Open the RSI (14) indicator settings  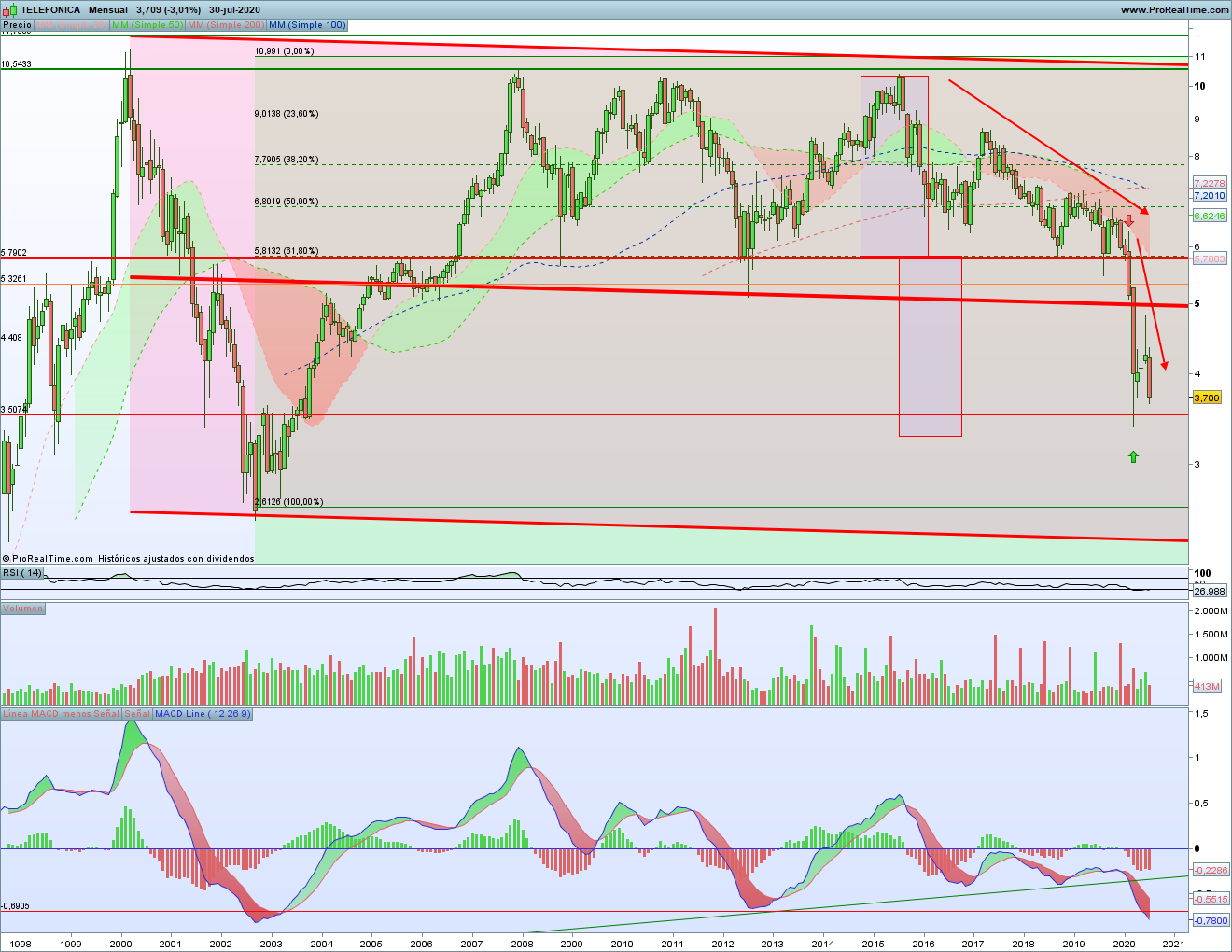[x=22, y=572]
